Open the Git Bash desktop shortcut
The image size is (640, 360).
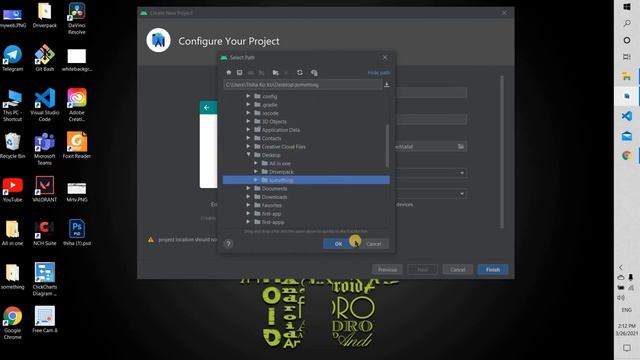tap(44, 59)
